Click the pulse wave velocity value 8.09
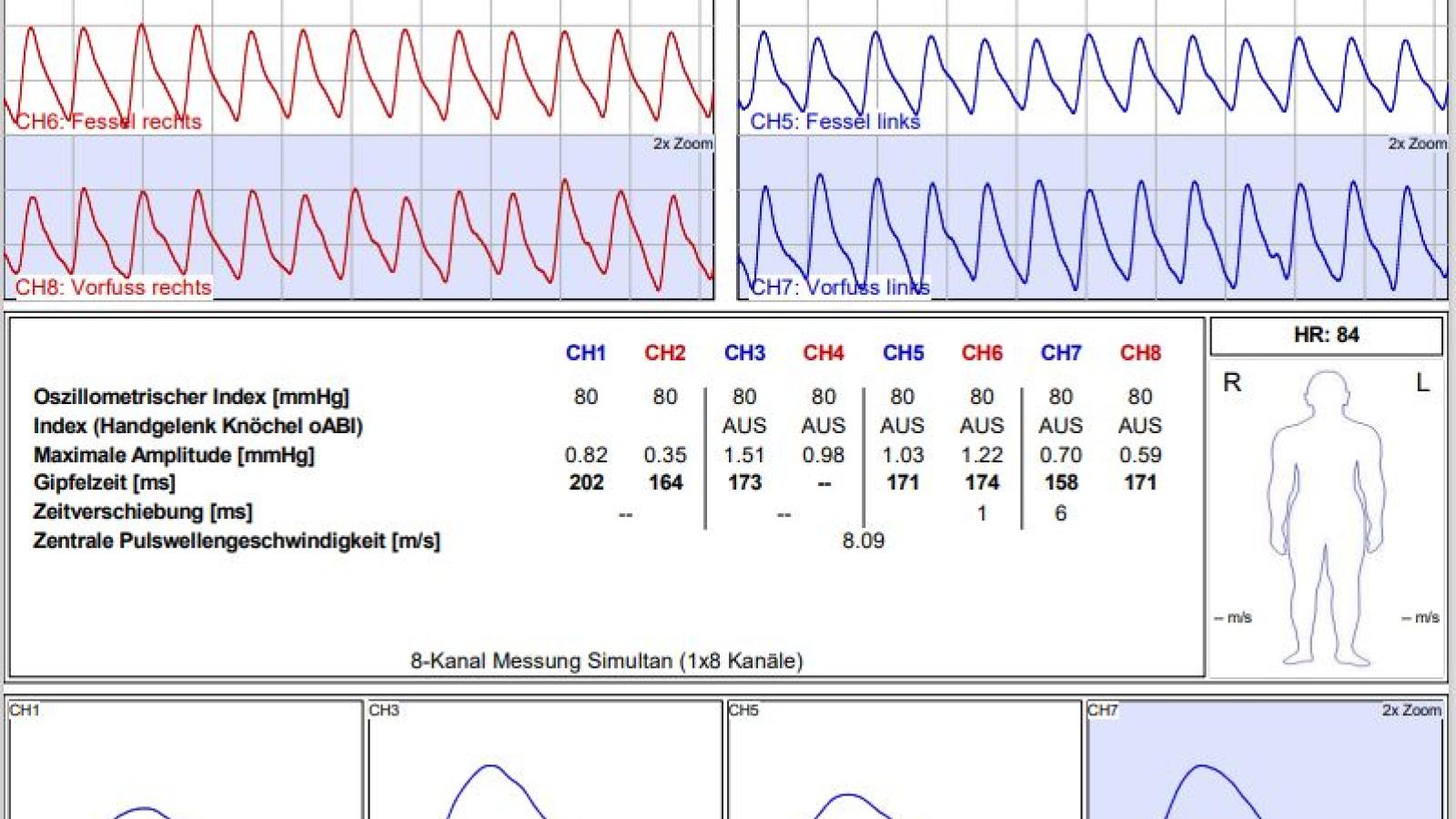The image size is (1456, 819). [x=864, y=541]
